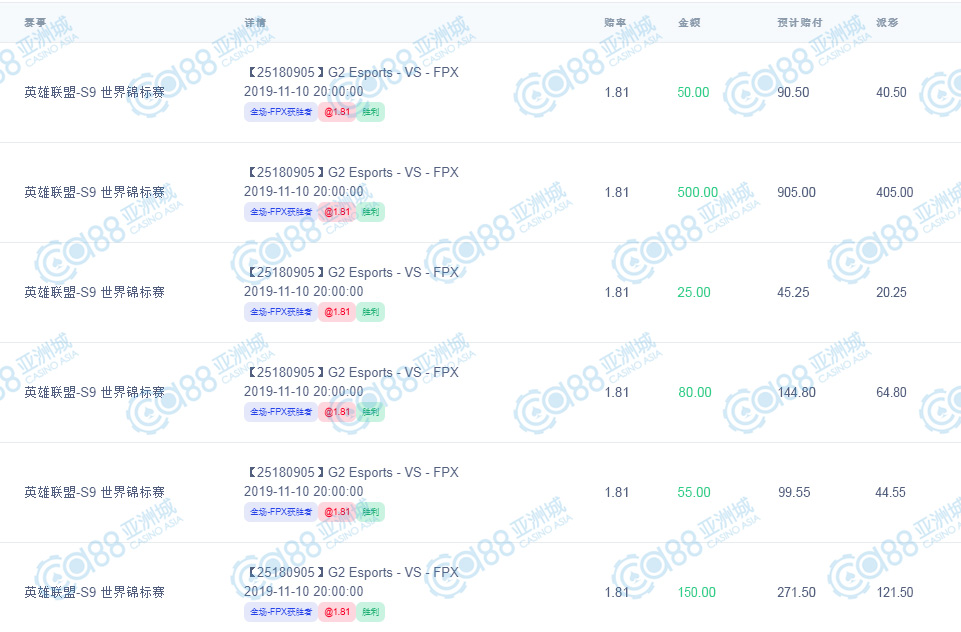The width and height of the screenshot is (961, 632).
Task: Click the 赛事 column header
Action: [35, 23]
